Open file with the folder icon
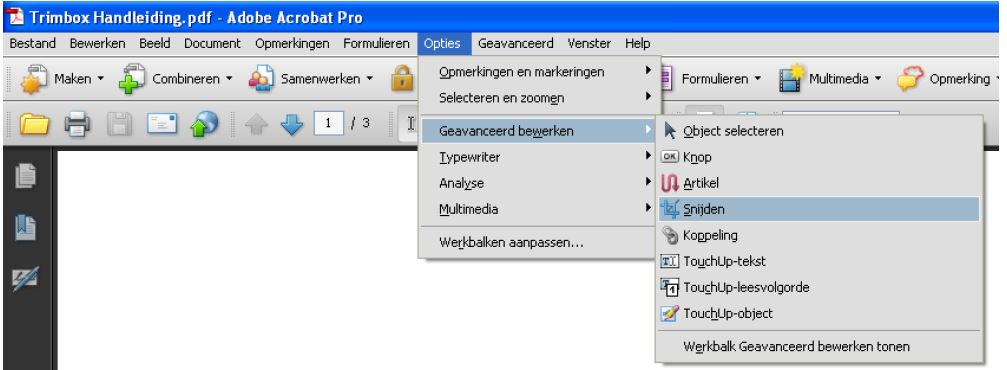 pyautogui.click(x=35, y=123)
